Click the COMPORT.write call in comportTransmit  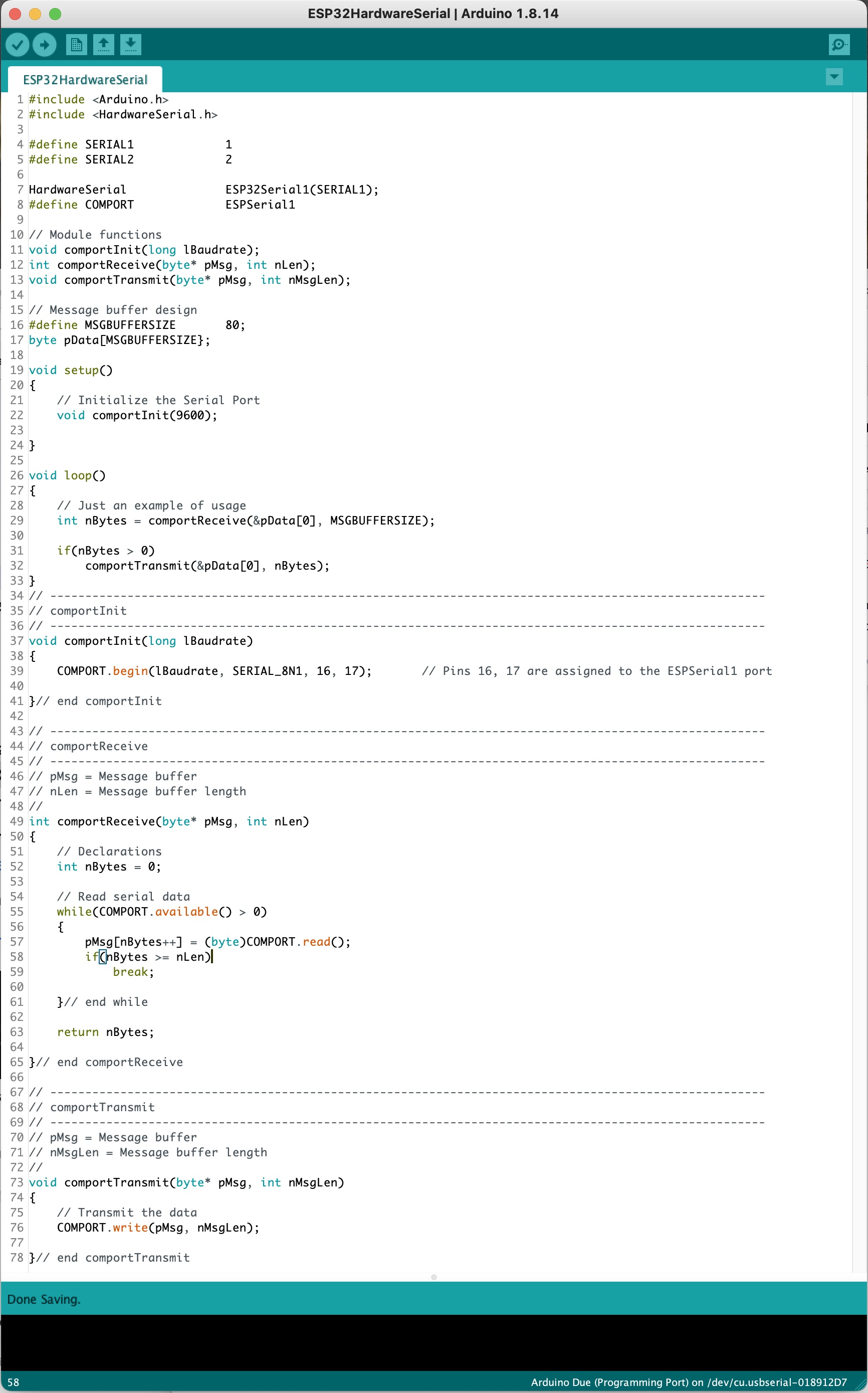click(158, 1228)
